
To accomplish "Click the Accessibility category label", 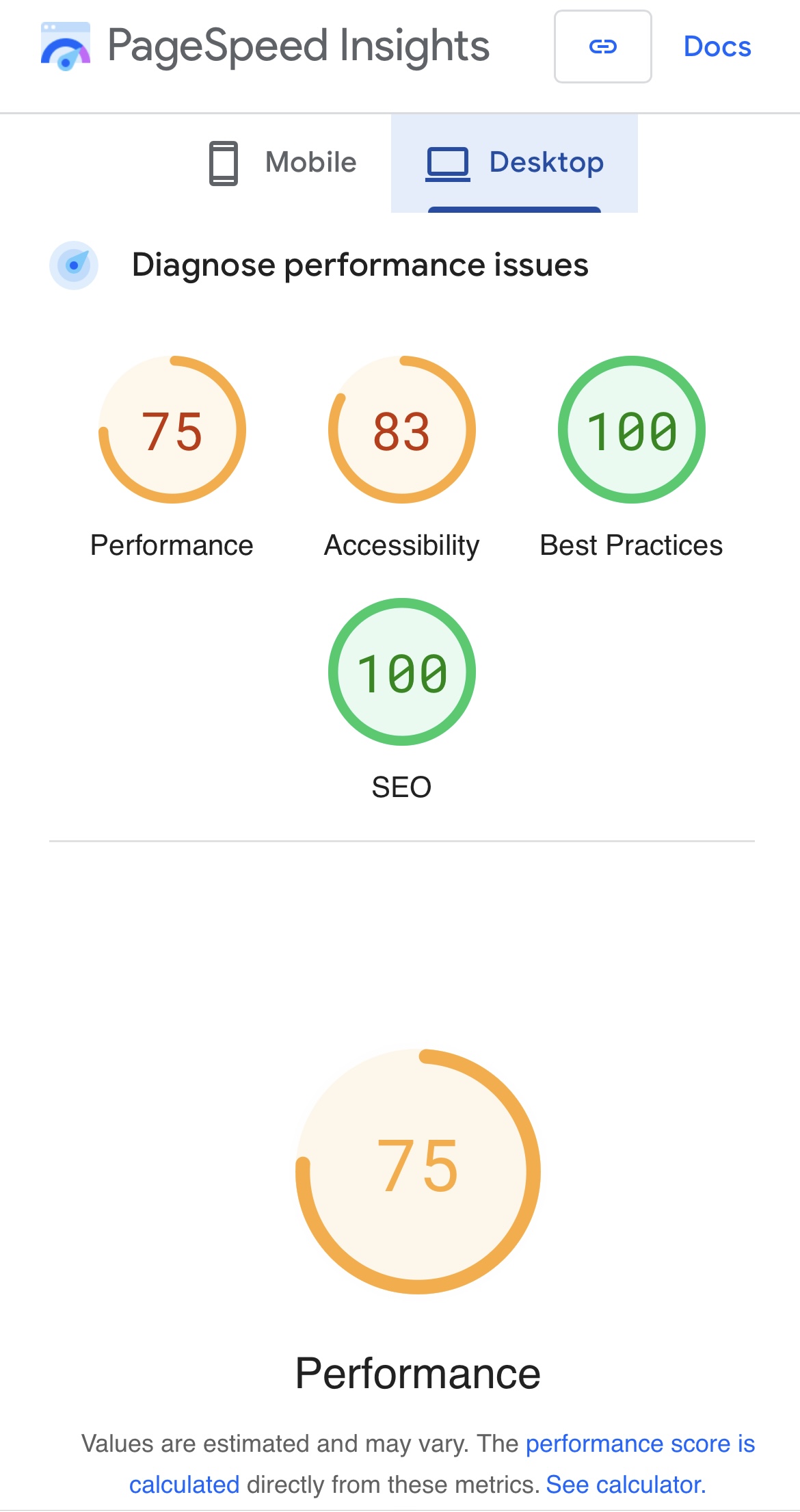I will (x=402, y=545).
